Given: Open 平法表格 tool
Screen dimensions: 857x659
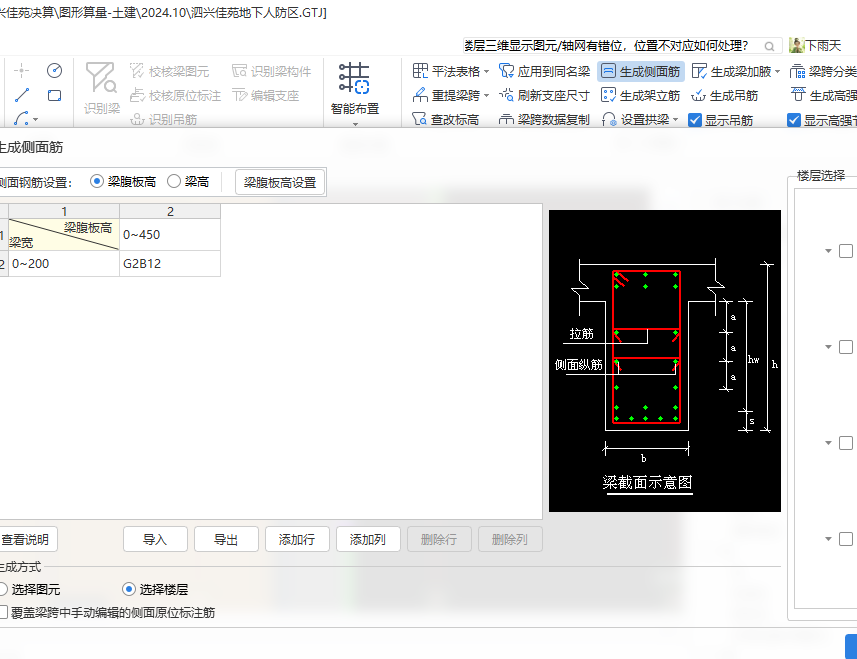Looking at the screenshot, I should [446, 71].
